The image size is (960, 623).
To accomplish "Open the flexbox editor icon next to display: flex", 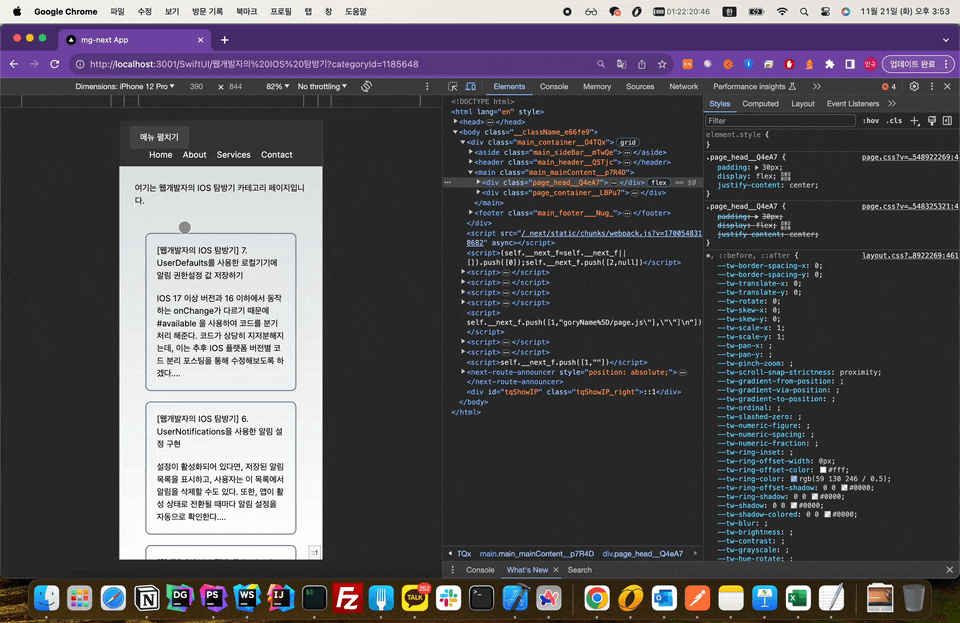I will pos(786,176).
